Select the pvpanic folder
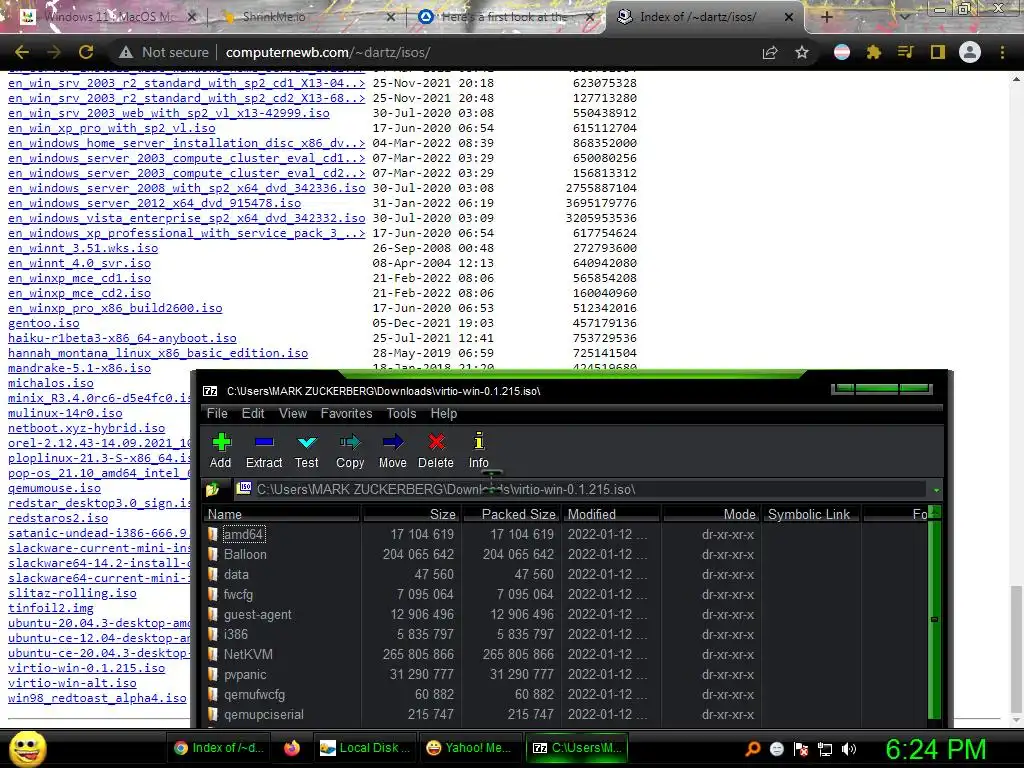The image size is (1024, 768). click(245, 675)
